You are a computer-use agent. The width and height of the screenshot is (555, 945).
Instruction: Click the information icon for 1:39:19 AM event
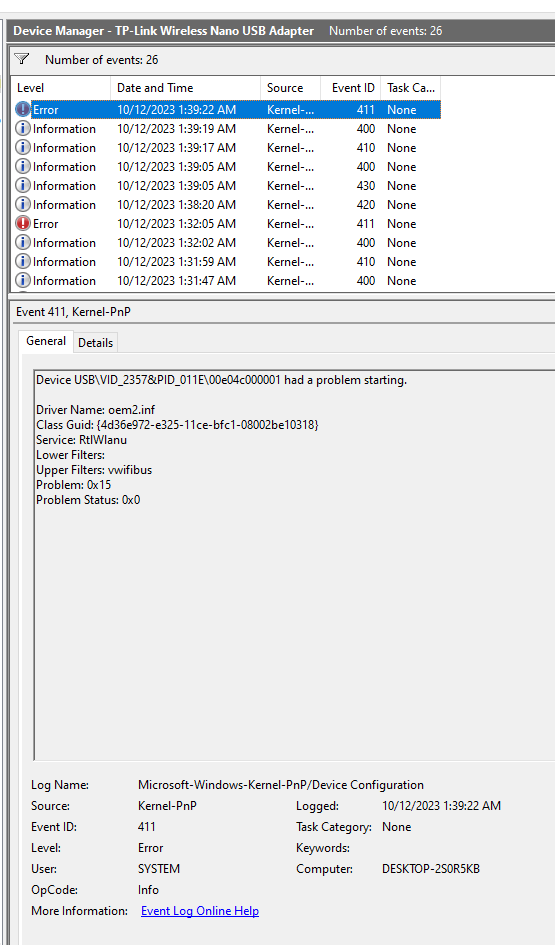click(x=23, y=128)
